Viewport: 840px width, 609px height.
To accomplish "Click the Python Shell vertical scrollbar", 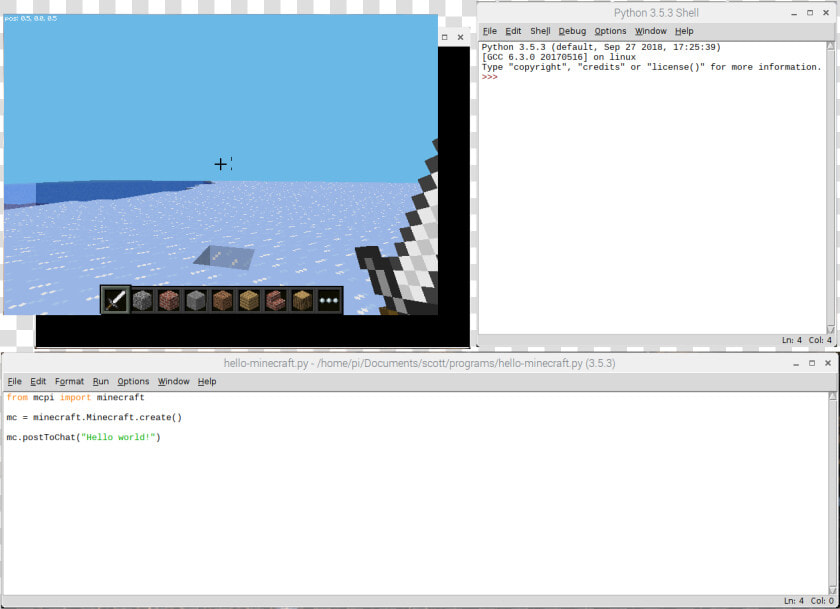I will pos(831,187).
